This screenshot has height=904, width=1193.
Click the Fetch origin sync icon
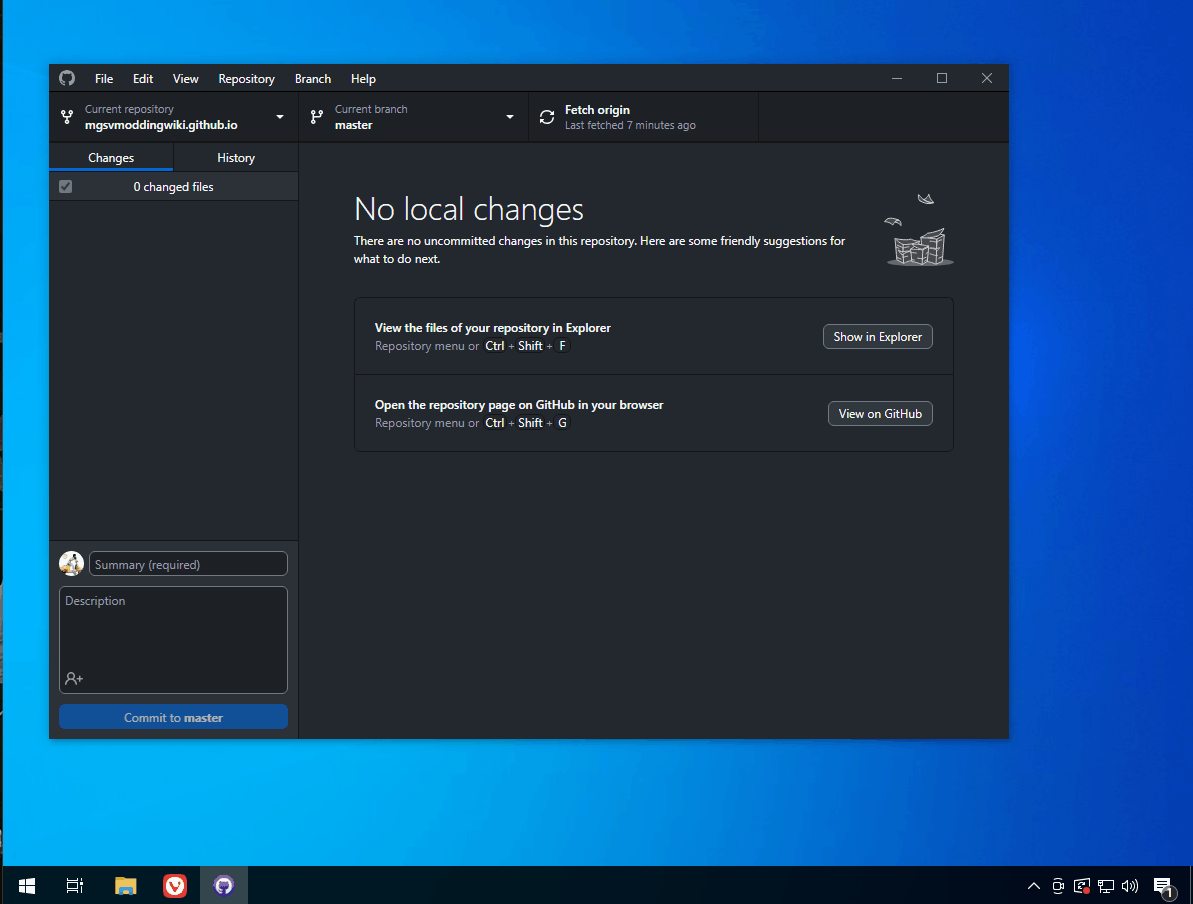pos(547,117)
